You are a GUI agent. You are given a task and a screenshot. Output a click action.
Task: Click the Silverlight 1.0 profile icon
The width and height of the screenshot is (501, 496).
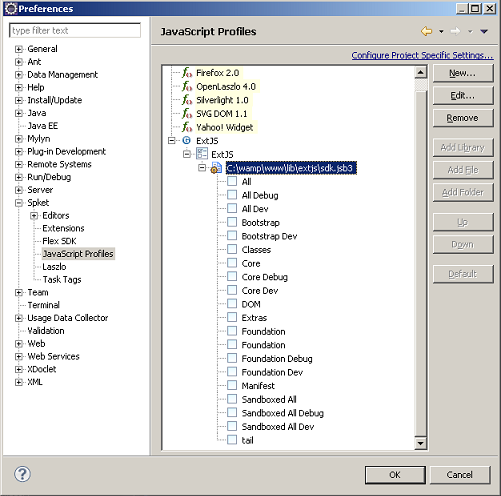187,100
